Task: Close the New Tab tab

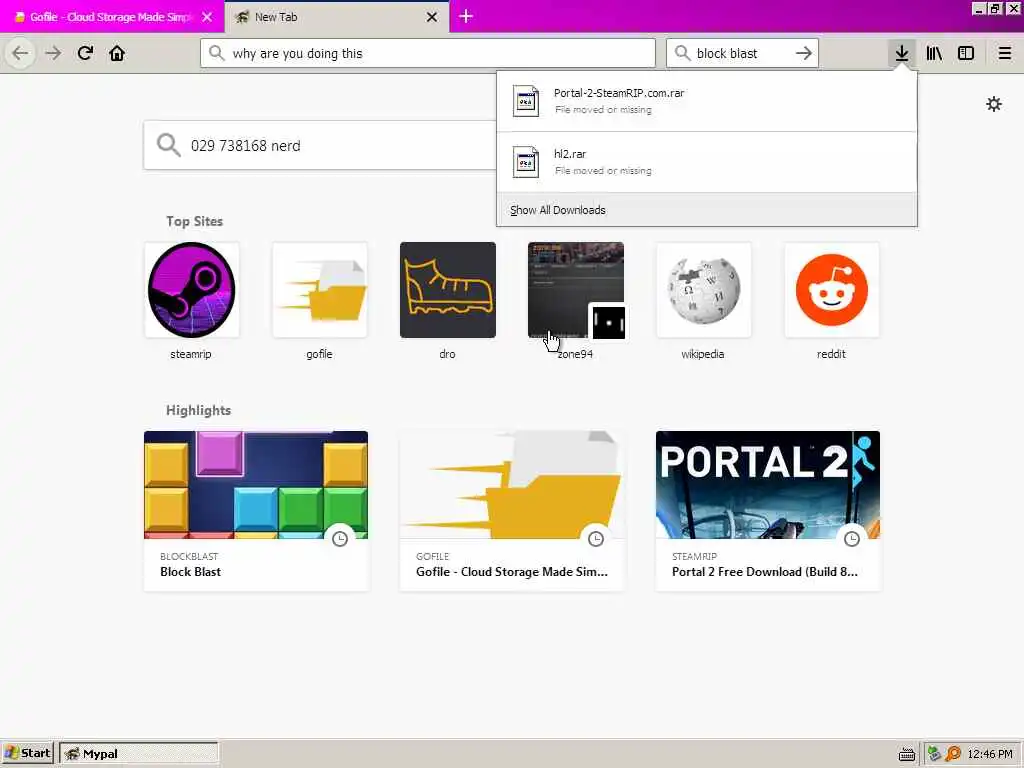Action: [x=432, y=17]
